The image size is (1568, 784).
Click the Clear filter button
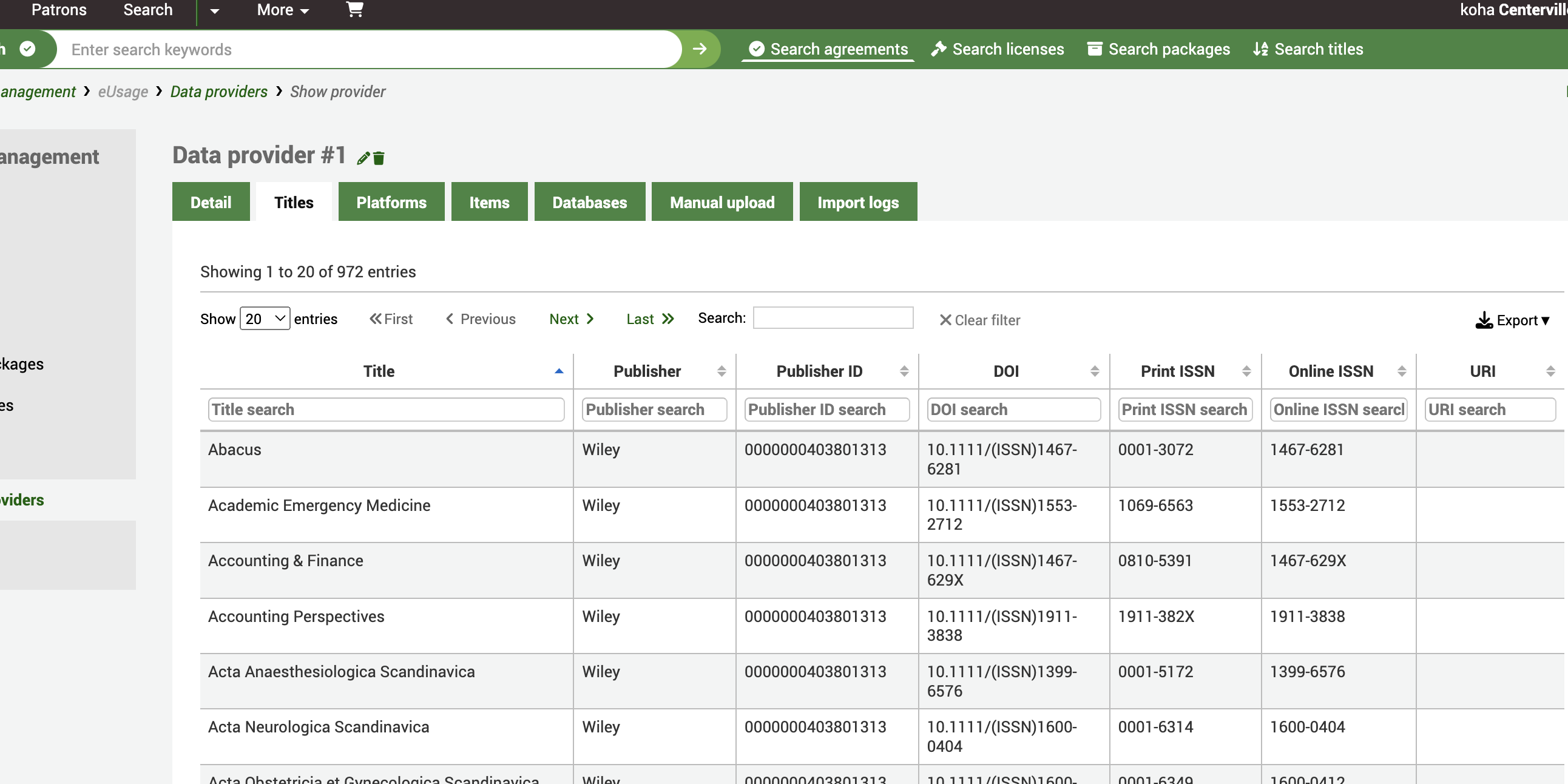click(x=980, y=319)
